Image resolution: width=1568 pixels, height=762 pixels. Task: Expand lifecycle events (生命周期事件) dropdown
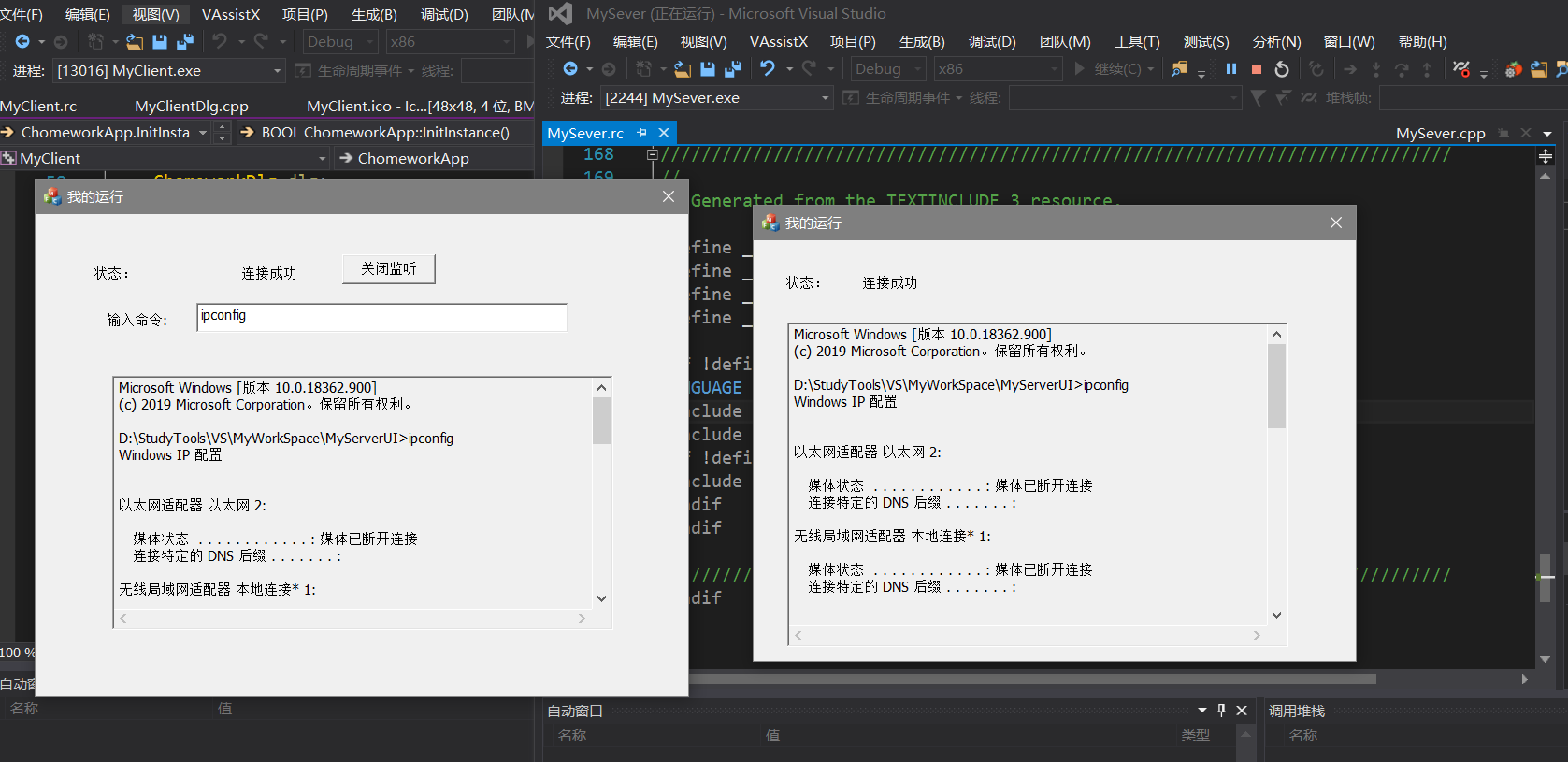click(958, 97)
